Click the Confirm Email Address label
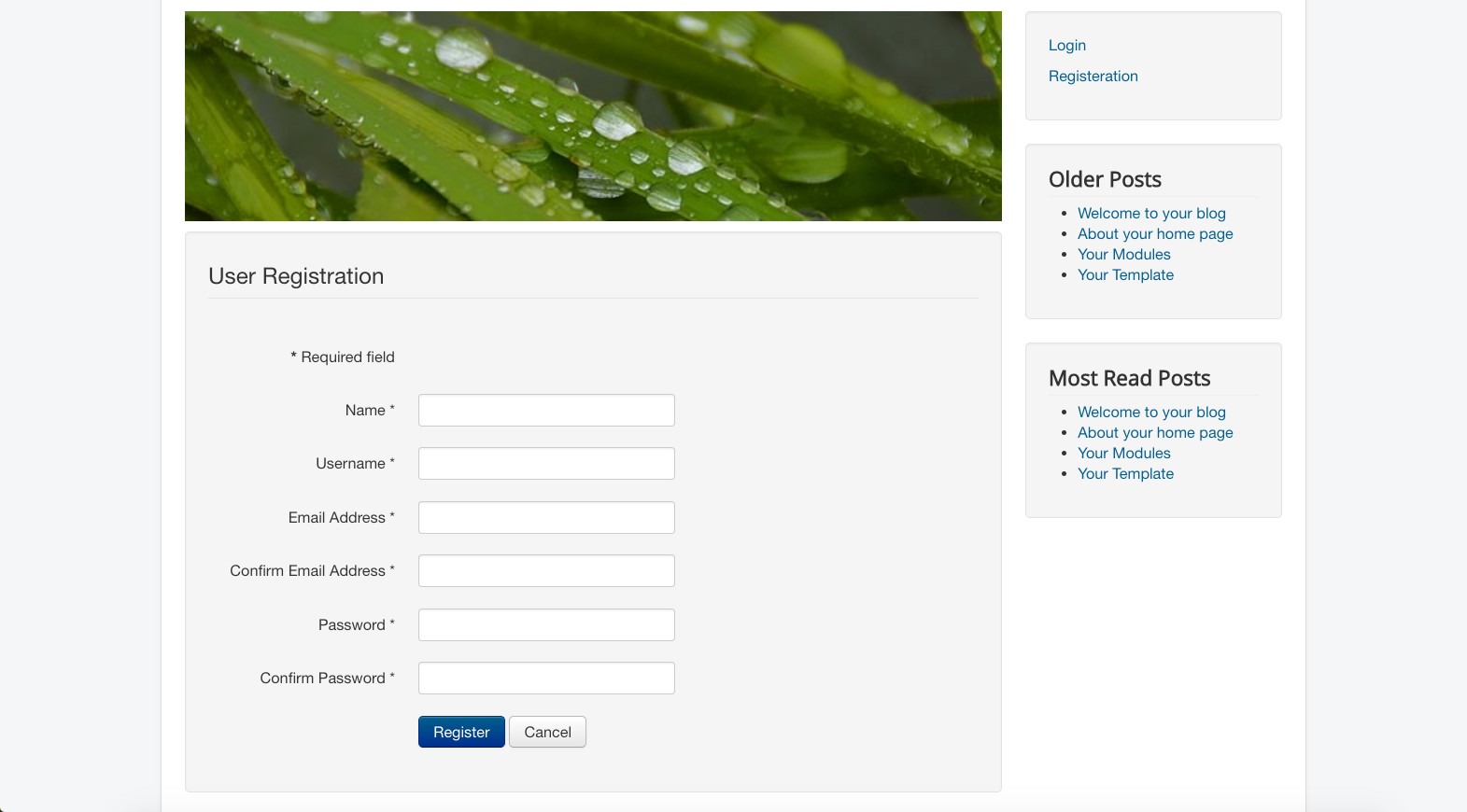Image resolution: width=1467 pixels, height=812 pixels. (x=312, y=570)
